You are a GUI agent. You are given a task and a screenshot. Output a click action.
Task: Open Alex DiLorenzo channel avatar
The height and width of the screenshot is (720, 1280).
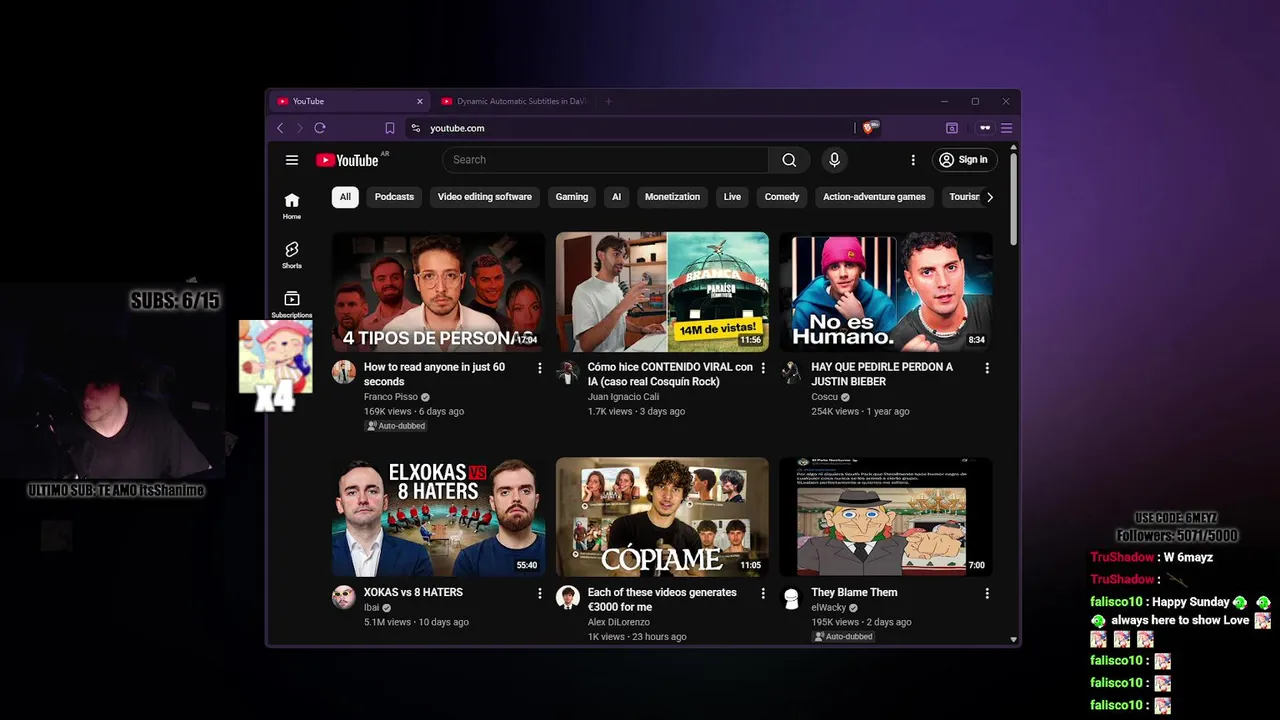pyautogui.click(x=568, y=597)
